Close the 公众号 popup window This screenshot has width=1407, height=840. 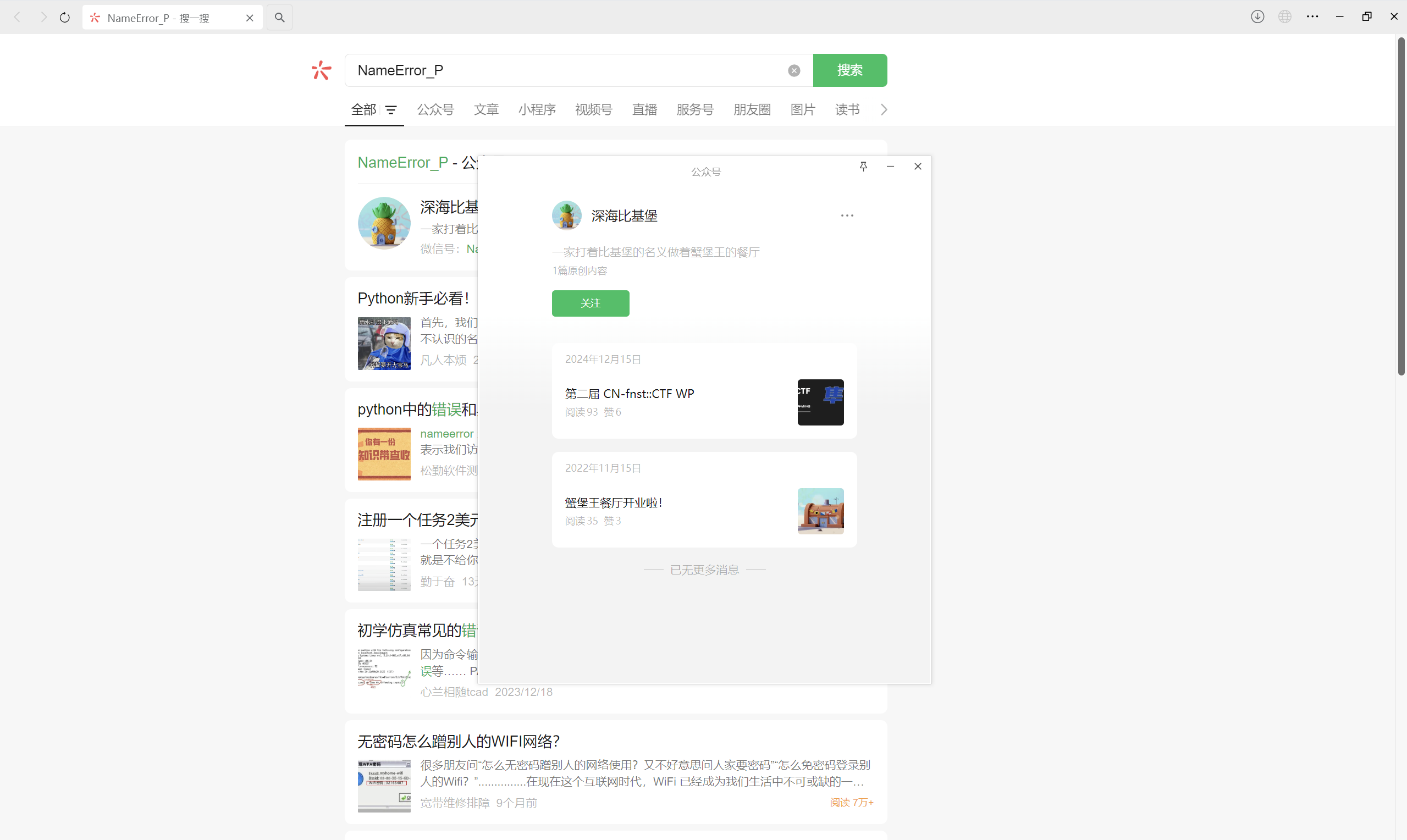[x=918, y=167]
